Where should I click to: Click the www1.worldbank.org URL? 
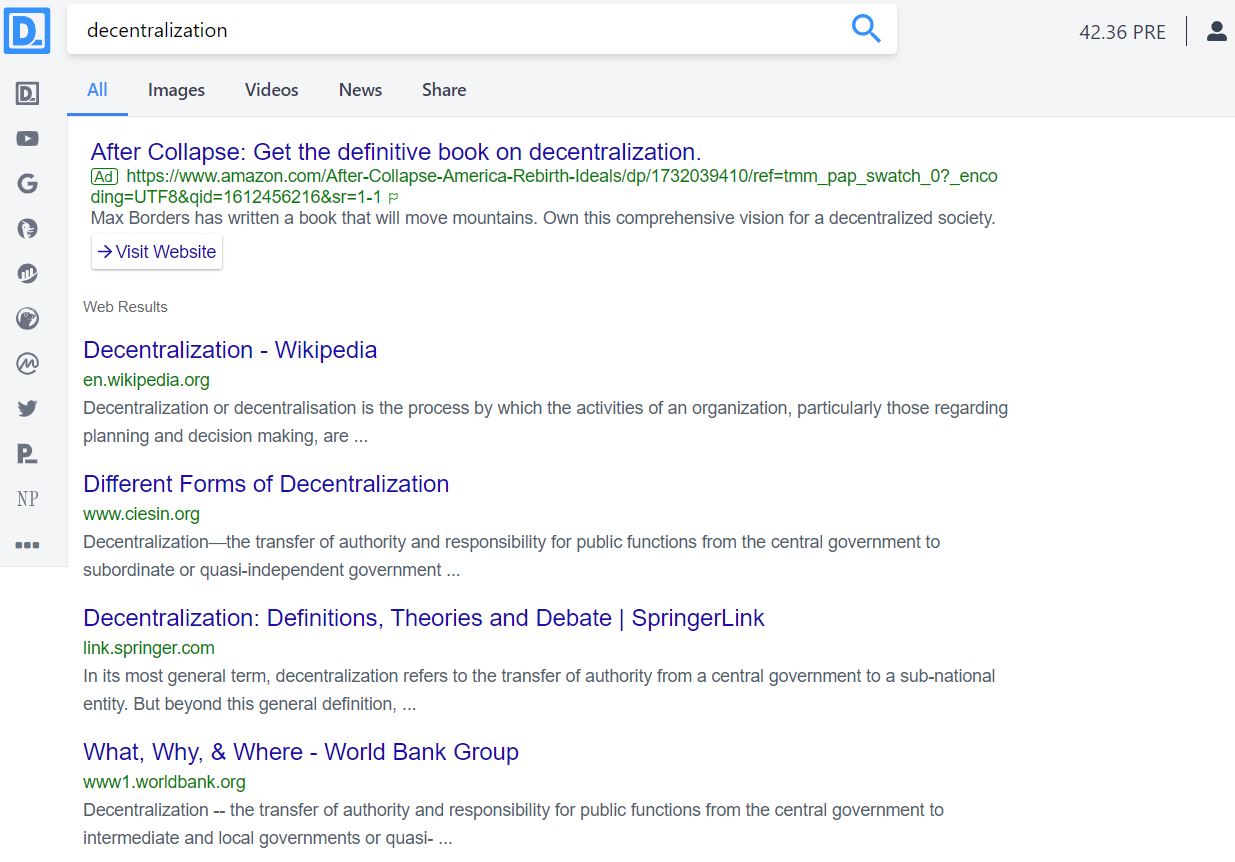[164, 782]
